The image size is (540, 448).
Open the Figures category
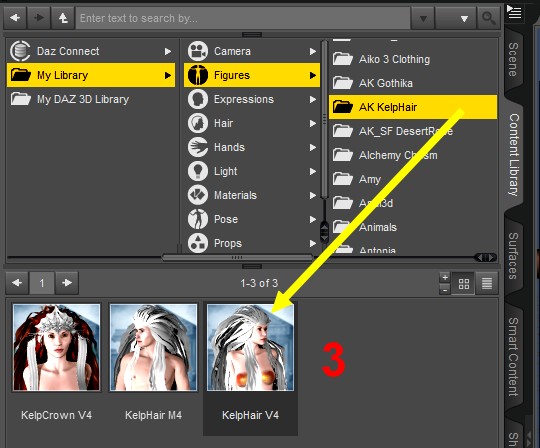pyautogui.click(x=252, y=75)
